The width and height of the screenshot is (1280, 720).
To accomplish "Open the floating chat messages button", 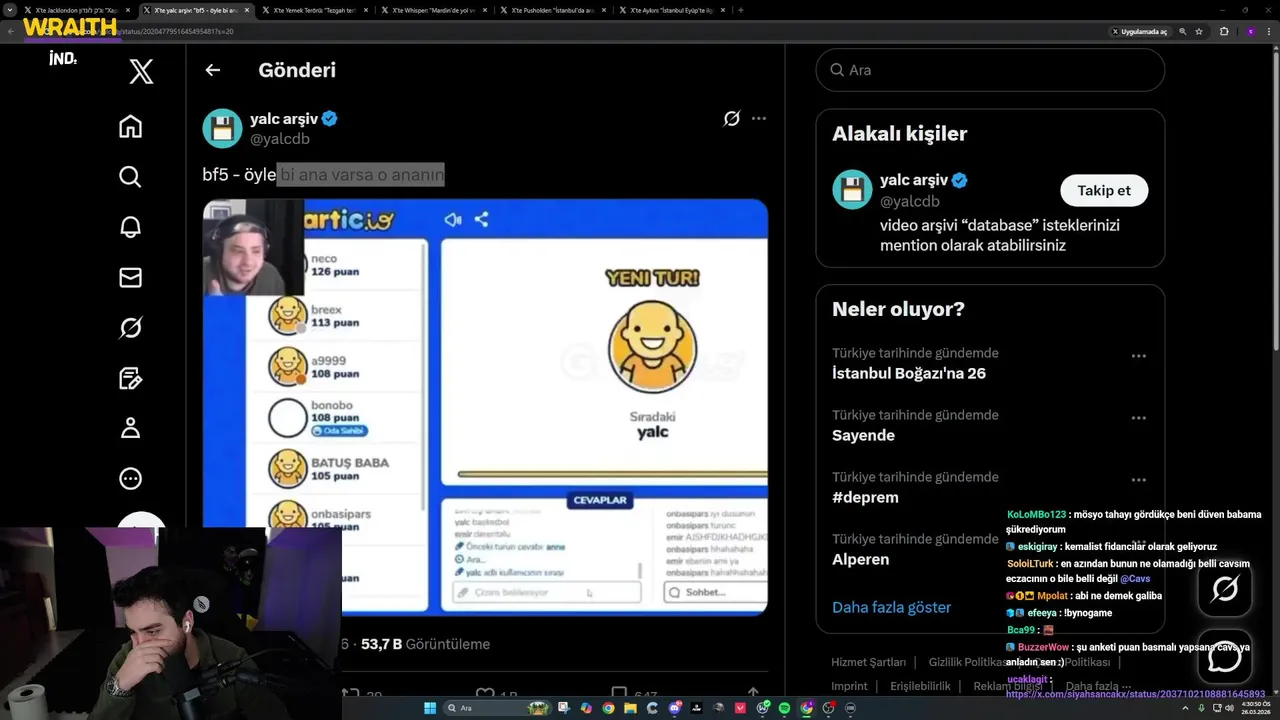I will click(1225, 657).
